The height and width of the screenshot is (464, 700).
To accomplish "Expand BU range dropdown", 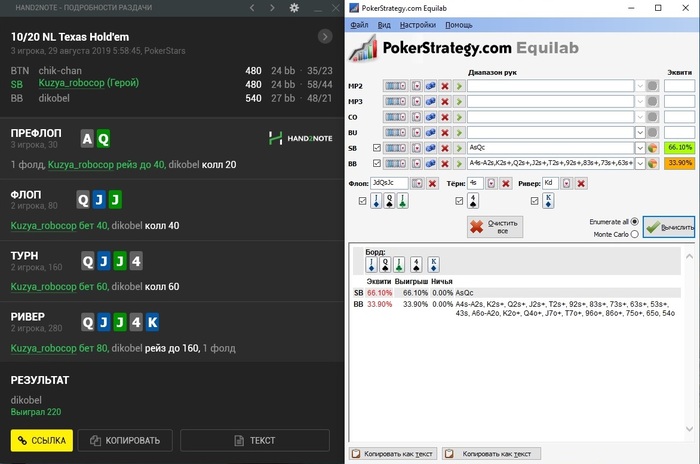I will point(640,133).
